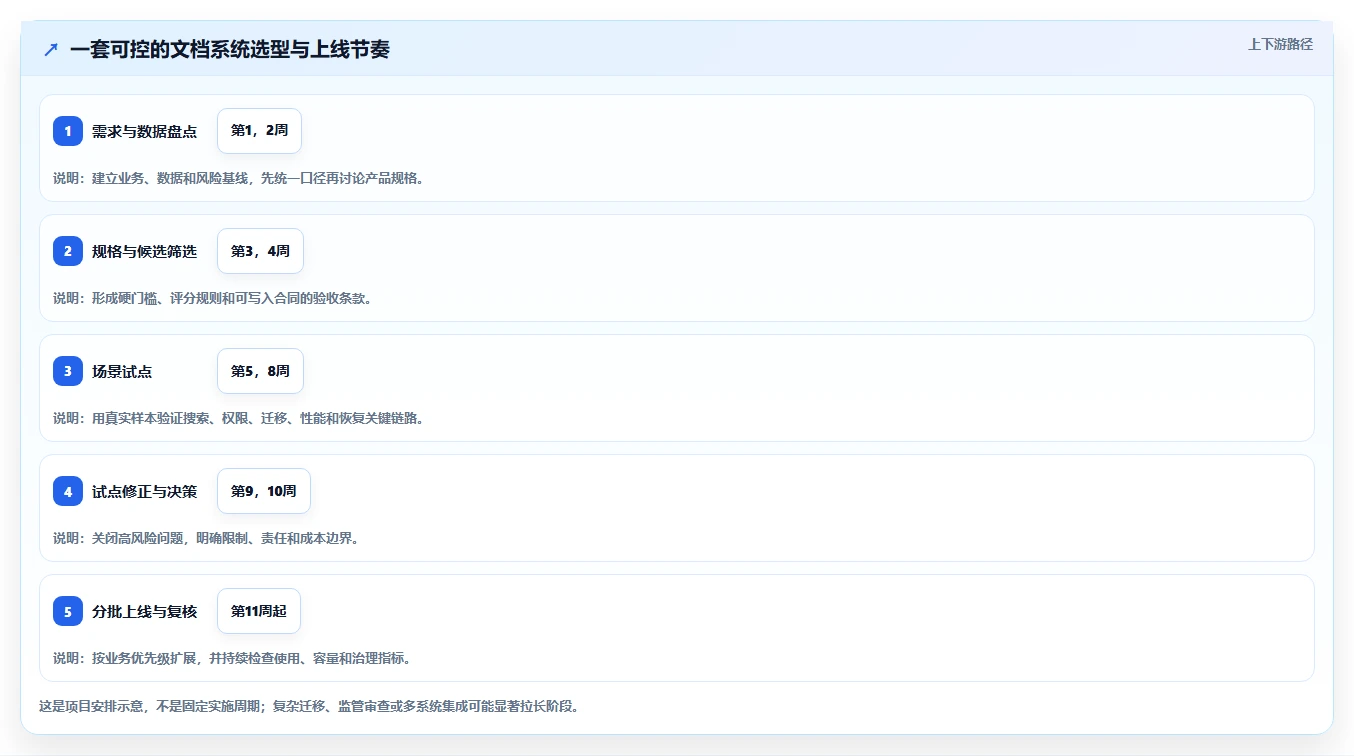
Task: Click the step 3 number badge
Action: [x=68, y=371]
